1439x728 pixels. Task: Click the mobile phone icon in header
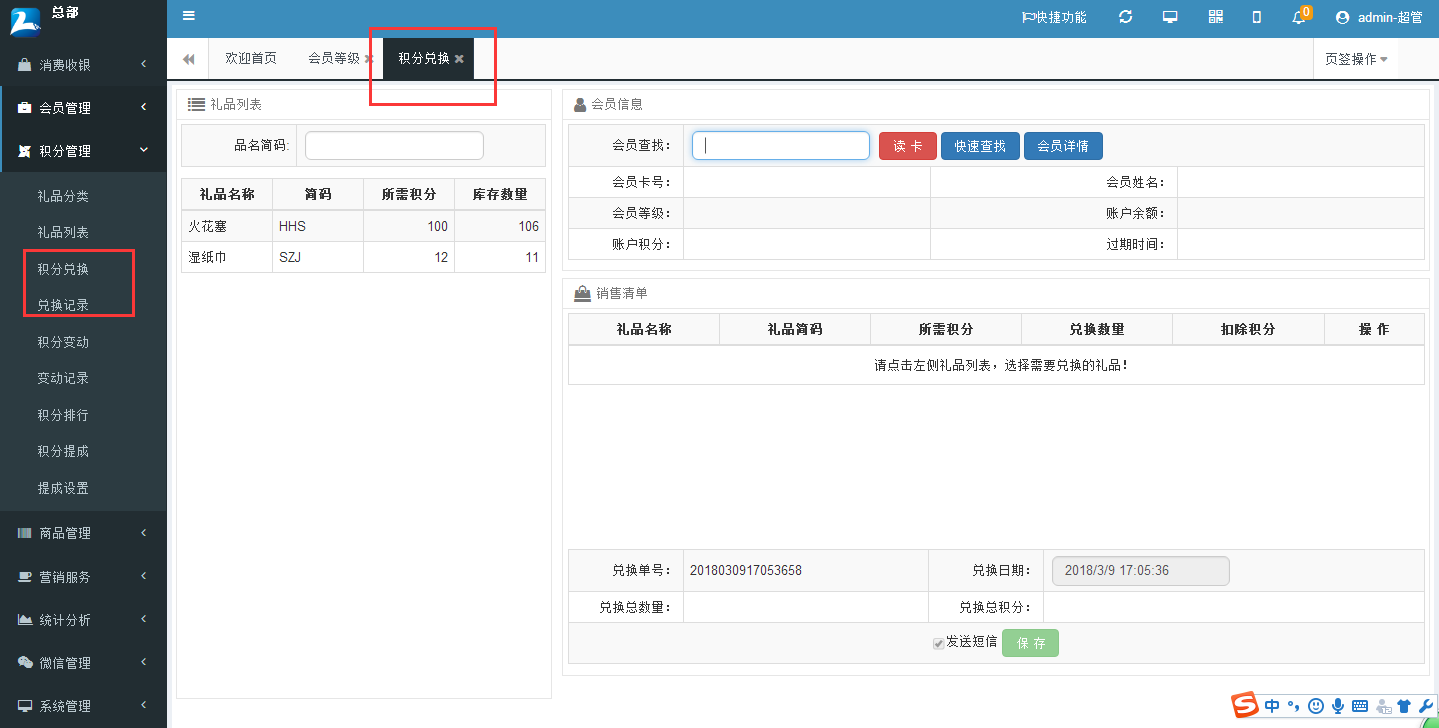(1257, 17)
